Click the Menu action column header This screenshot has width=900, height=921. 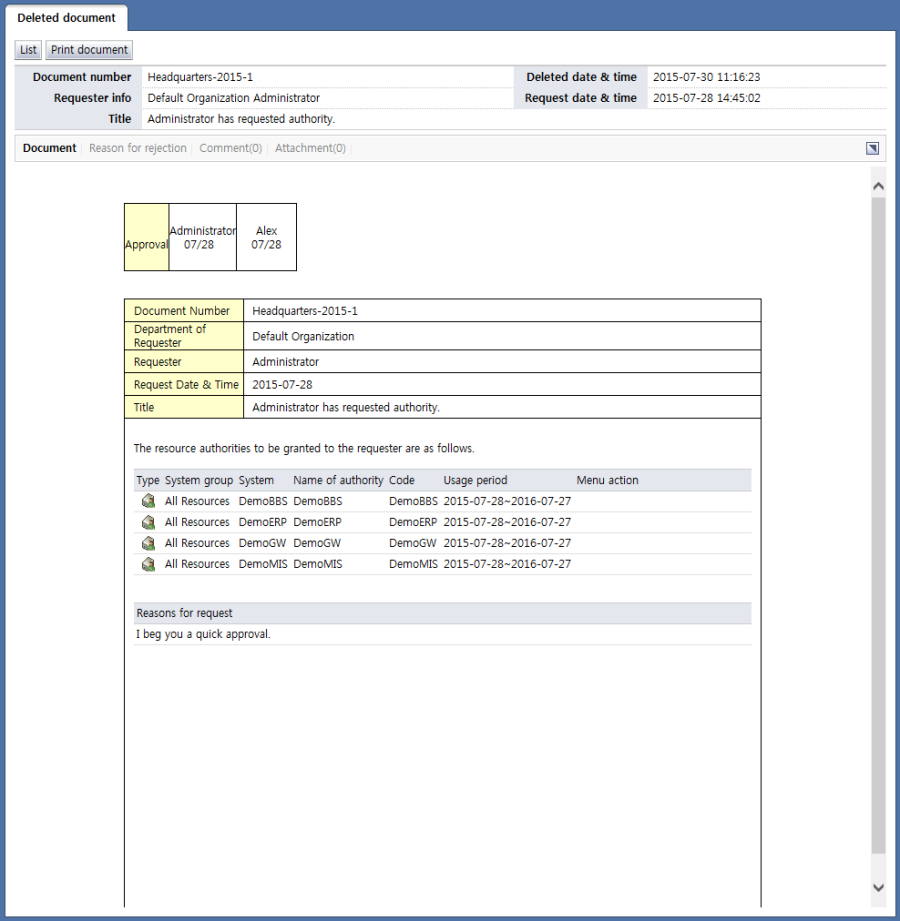coord(607,480)
